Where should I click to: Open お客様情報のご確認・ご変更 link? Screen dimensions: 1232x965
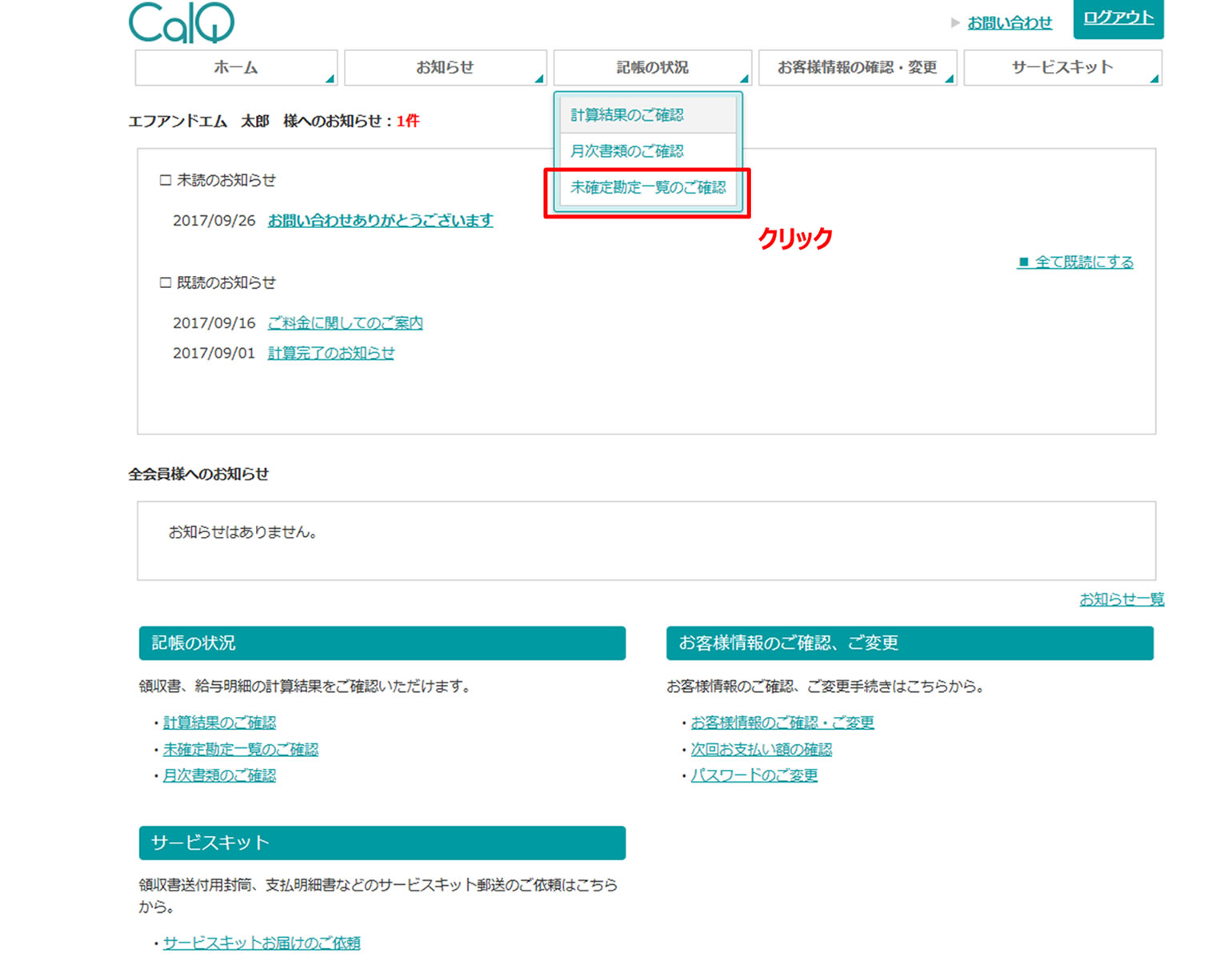pyautogui.click(x=782, y=723)
